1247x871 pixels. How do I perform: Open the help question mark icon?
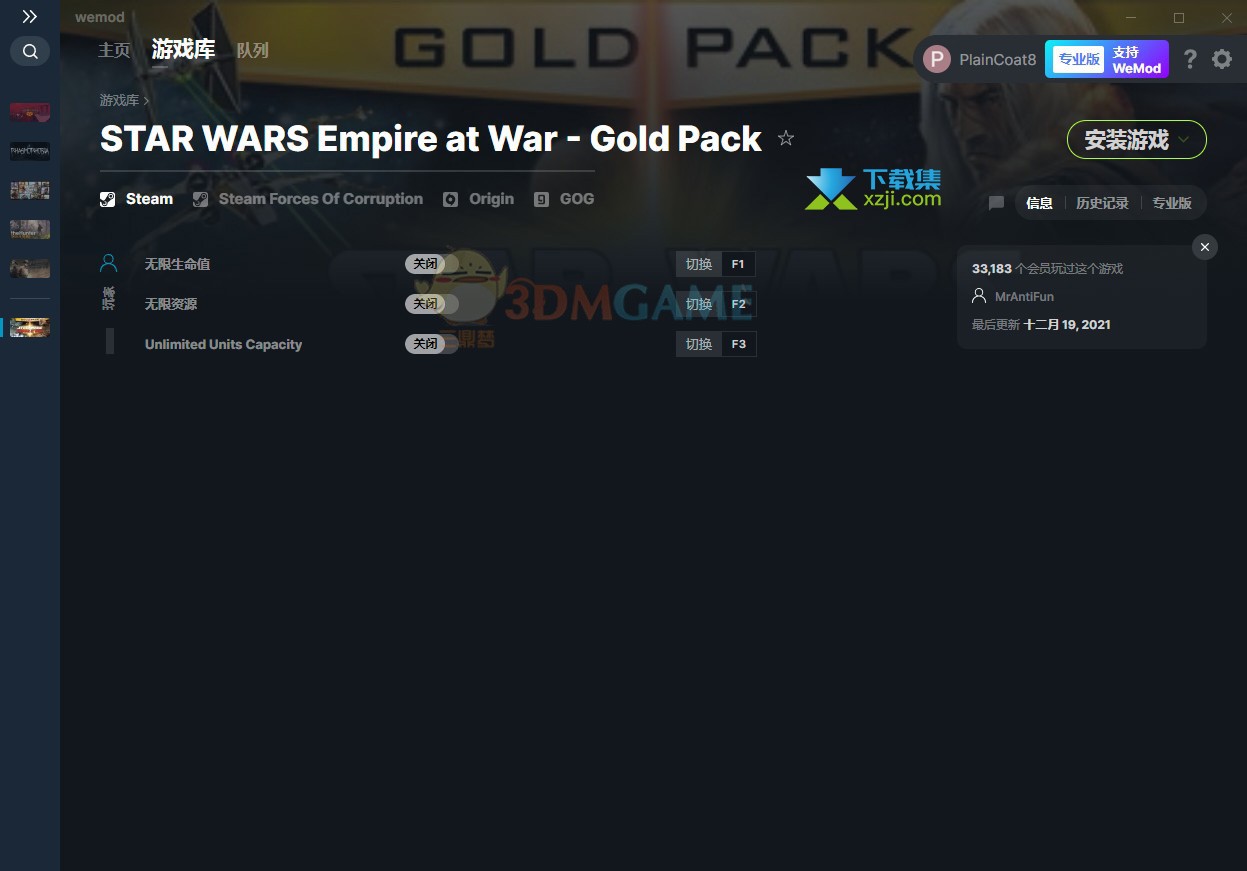point(1189,59)
